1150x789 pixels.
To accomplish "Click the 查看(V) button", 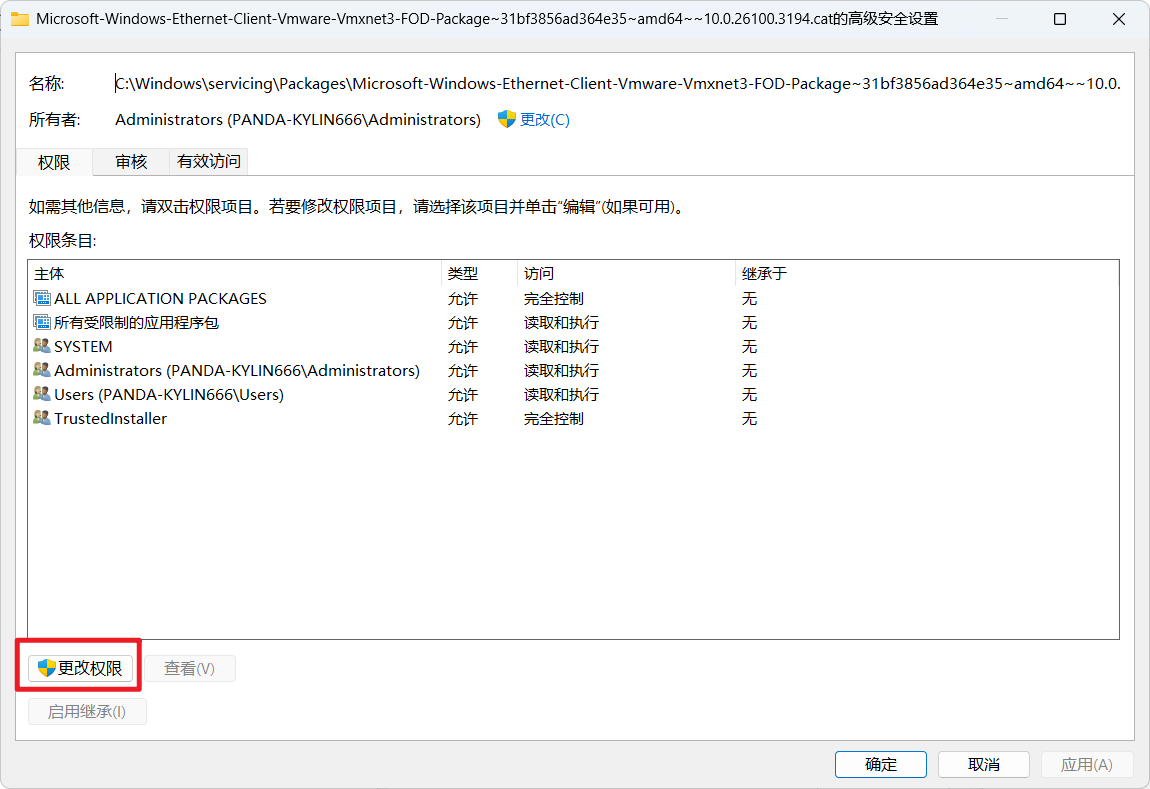I will [189, 668].
